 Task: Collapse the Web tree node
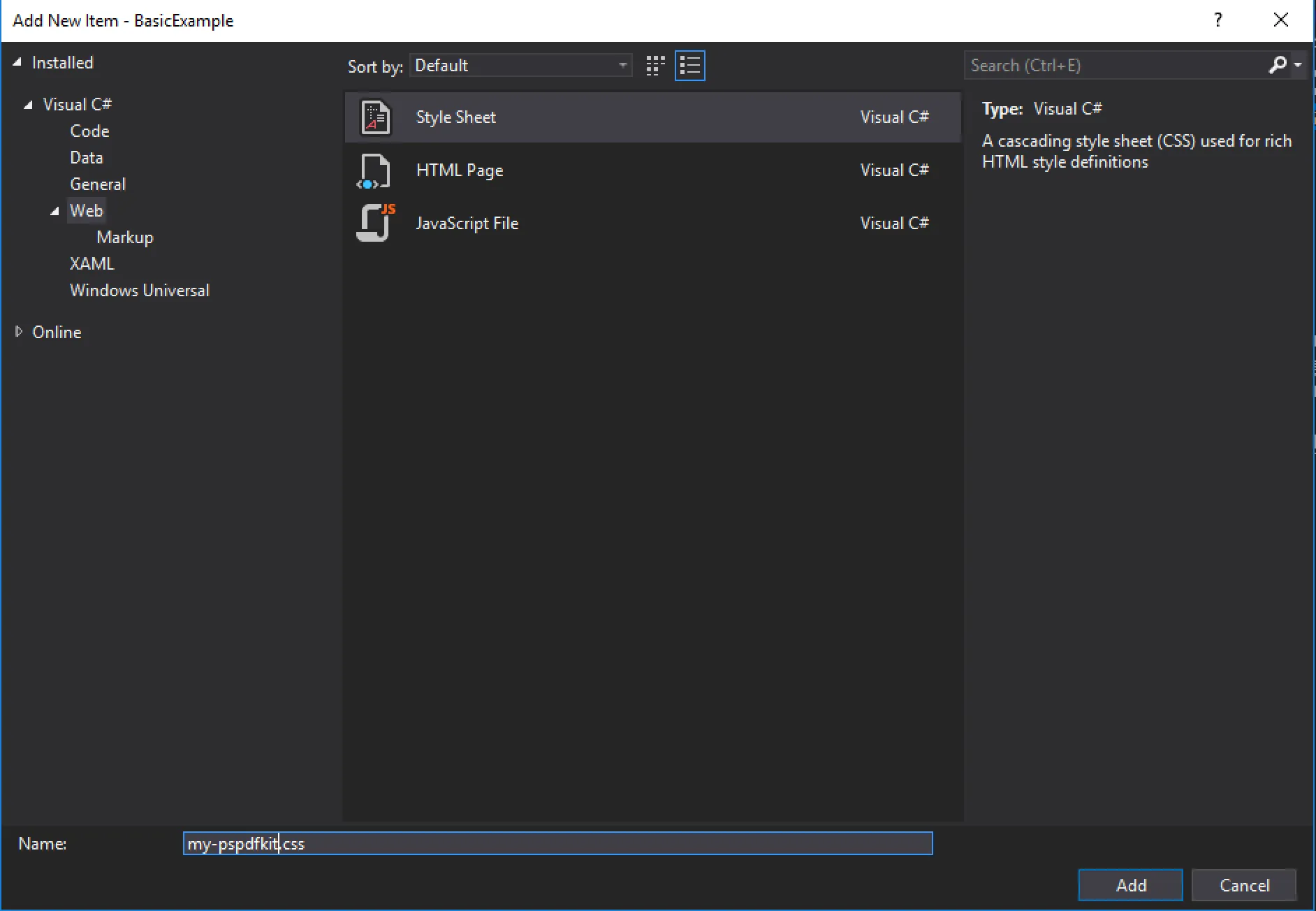point(55,211)
